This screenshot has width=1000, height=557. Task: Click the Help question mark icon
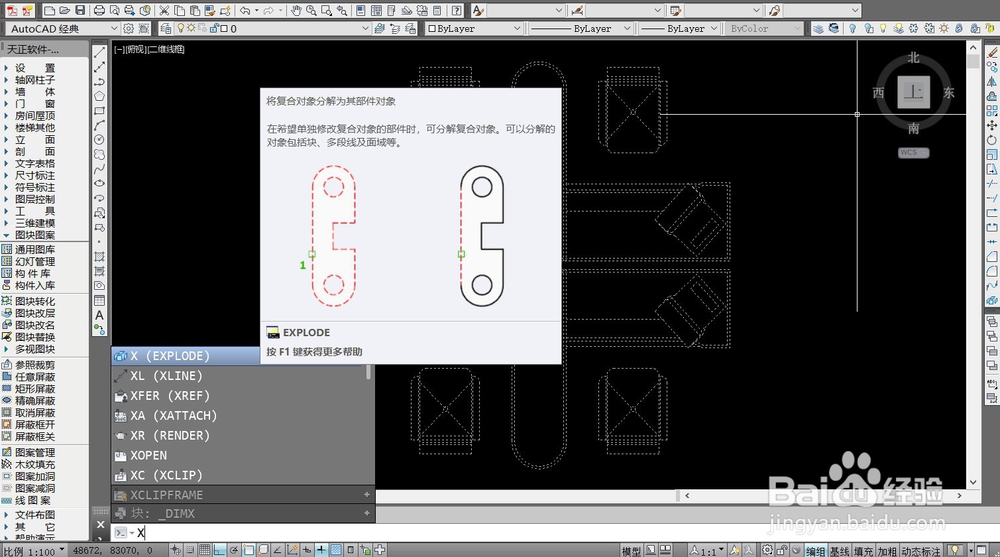click(x=457, y=10)
